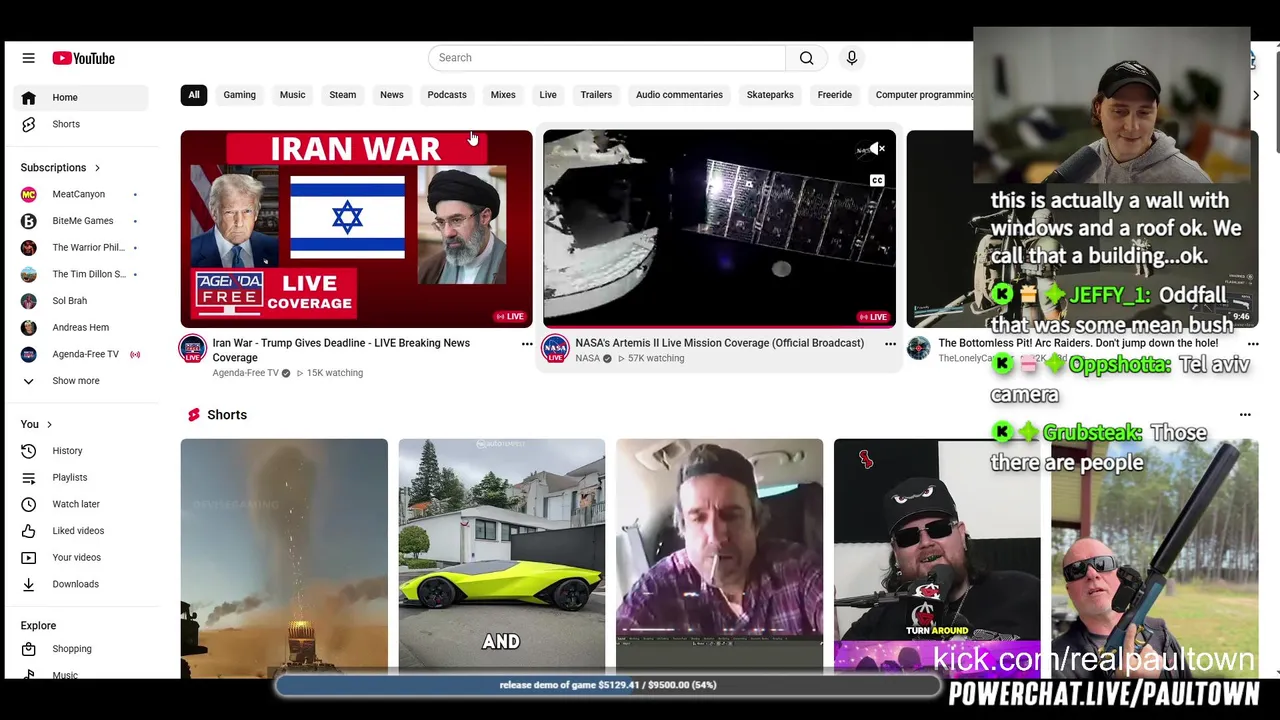
Task: Select the Podcasts filter chip
Action: 447,95
